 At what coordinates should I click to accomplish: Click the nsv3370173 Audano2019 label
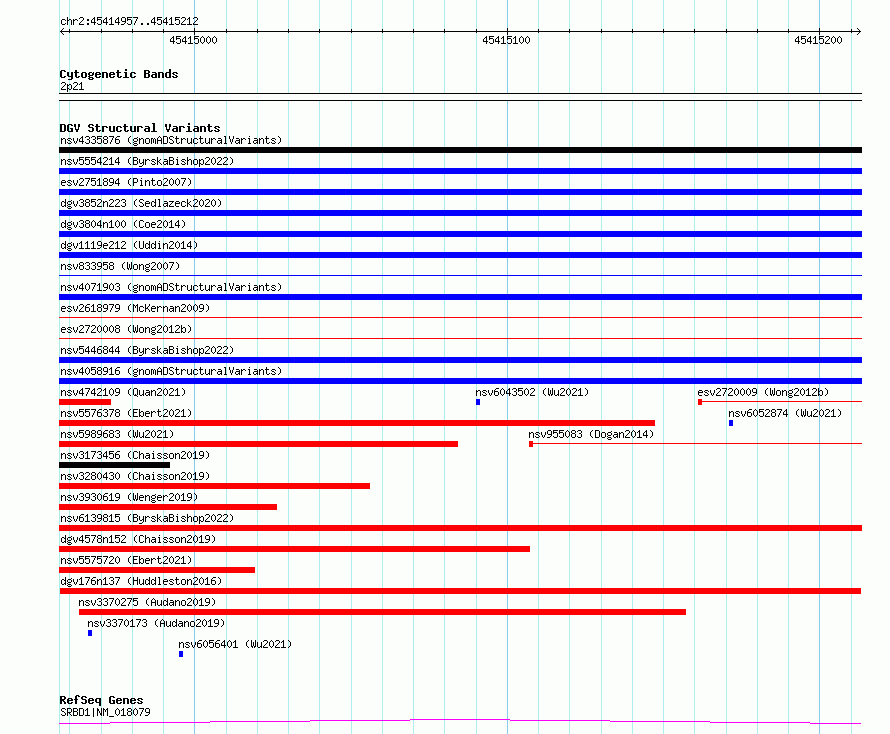156,623
